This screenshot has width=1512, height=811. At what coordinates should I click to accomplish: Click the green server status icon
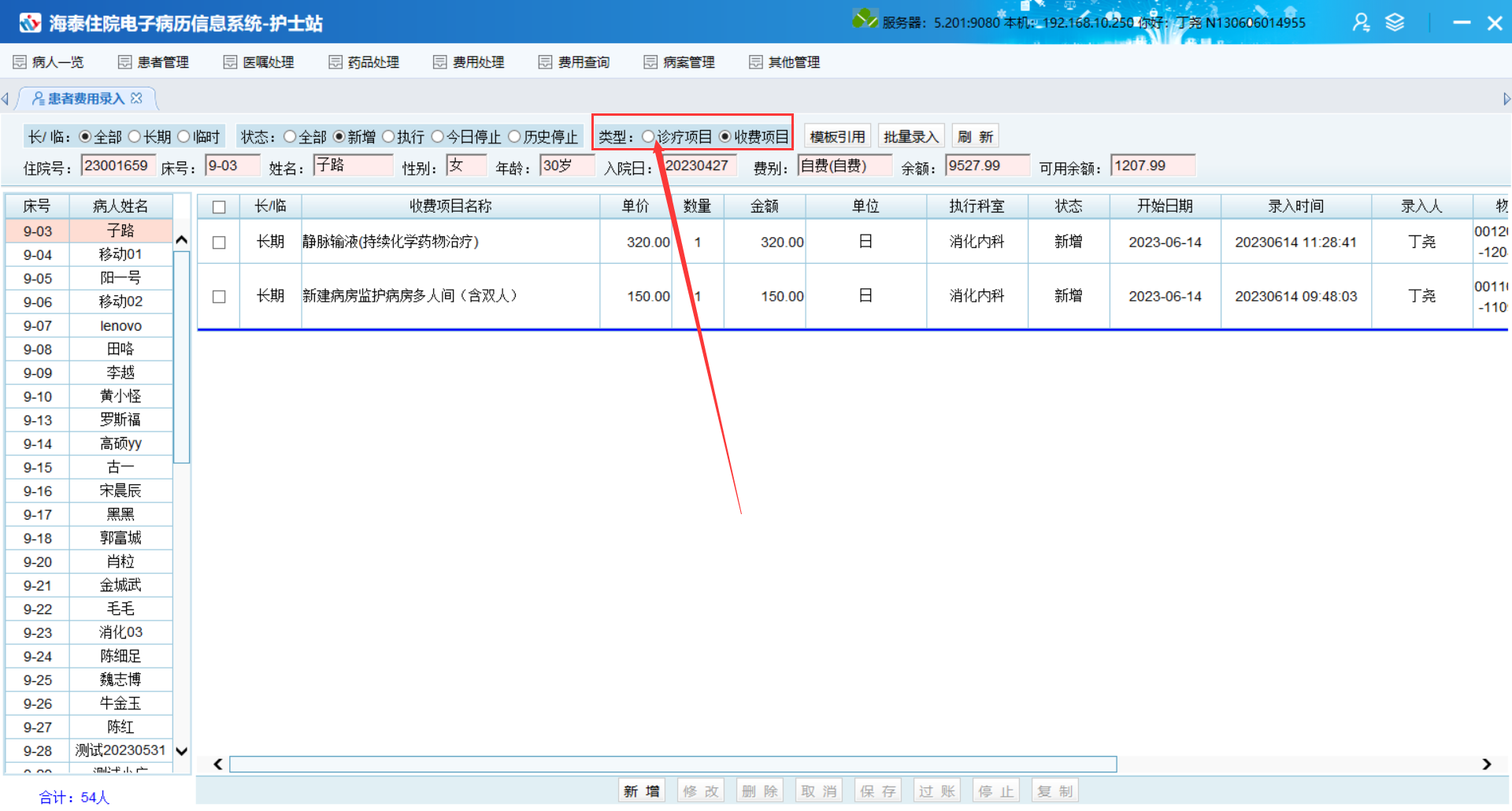(864, 18)
